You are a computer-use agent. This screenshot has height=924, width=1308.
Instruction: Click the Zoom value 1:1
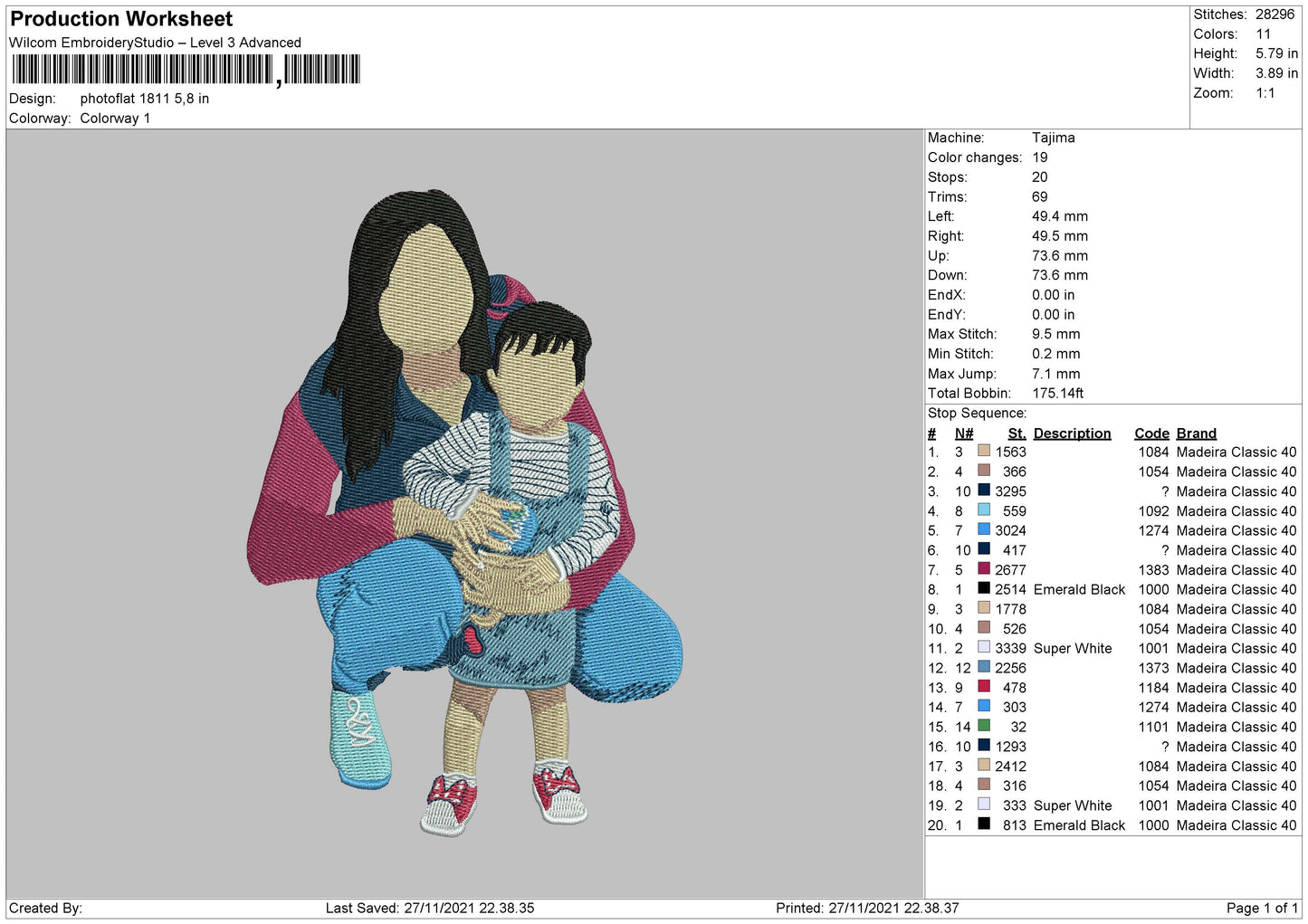point(1265,93)
